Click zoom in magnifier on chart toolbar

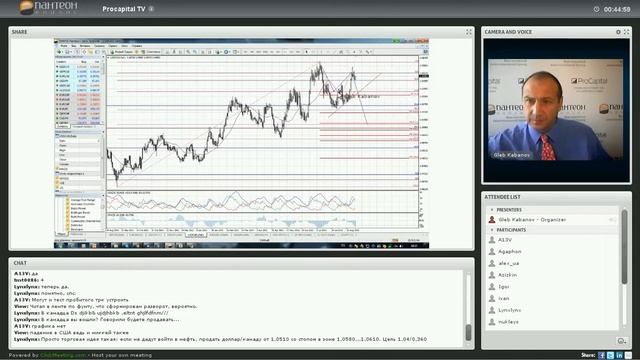(x=188, y=52)
